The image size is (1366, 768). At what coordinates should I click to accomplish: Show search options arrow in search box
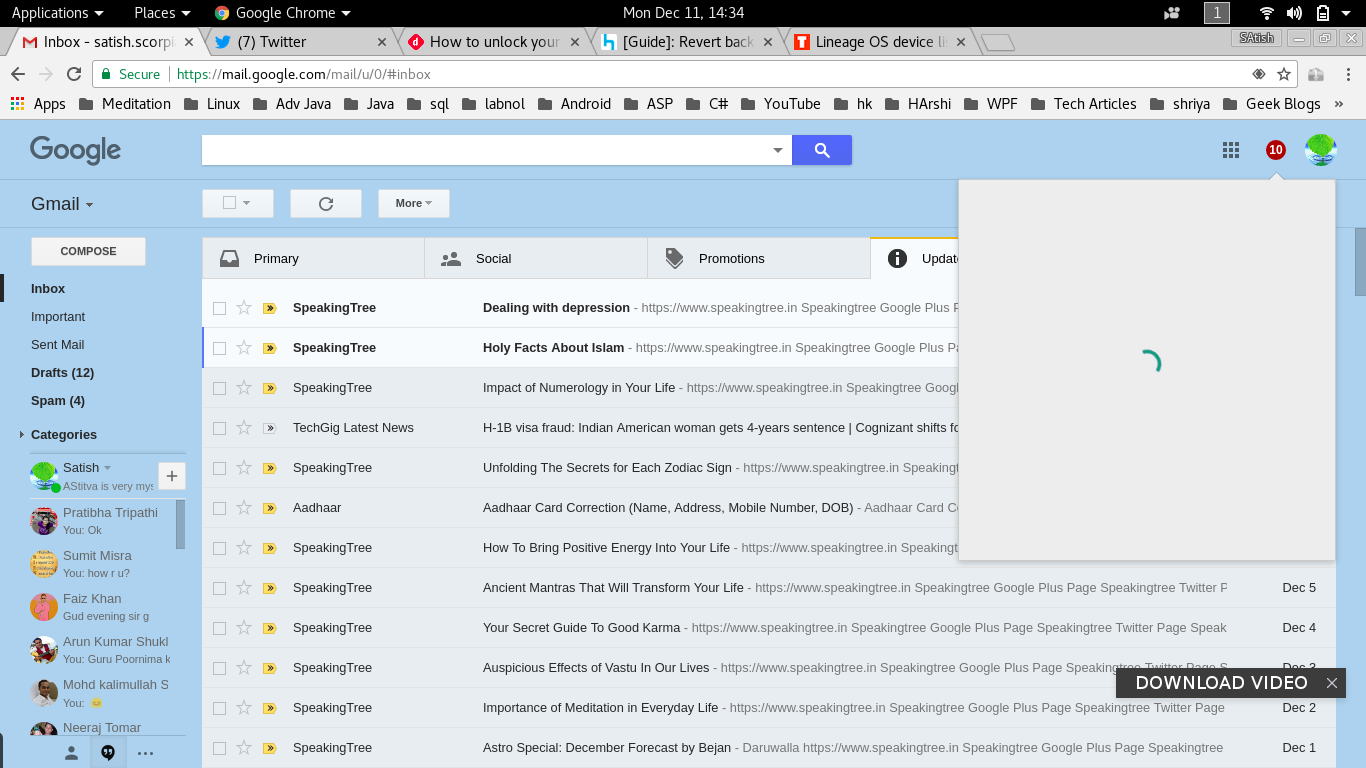pos(778,150)
